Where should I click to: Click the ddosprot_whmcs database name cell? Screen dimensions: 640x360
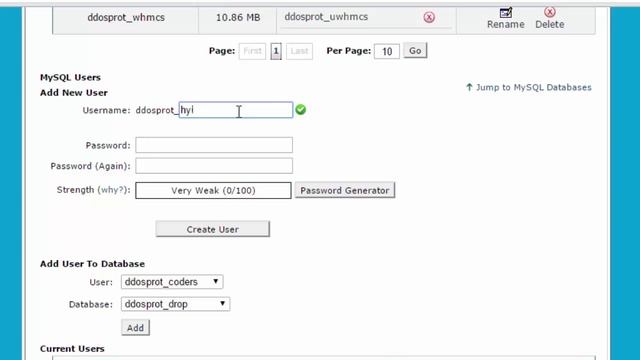coord(126,18)
